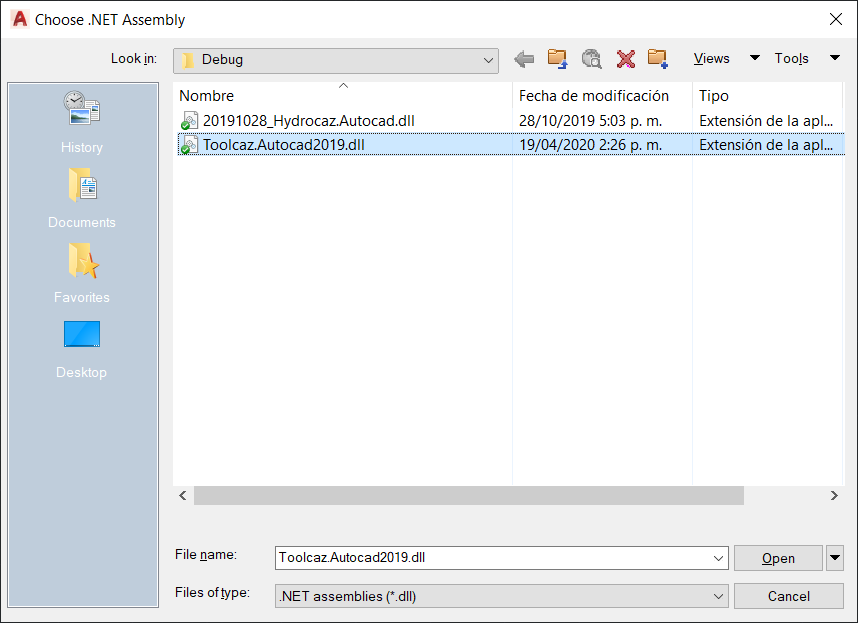Click 20191028_Hydrocaz.Autocad.dll file icon
Viewport: 858px width, 623px height.
(189, 121)
